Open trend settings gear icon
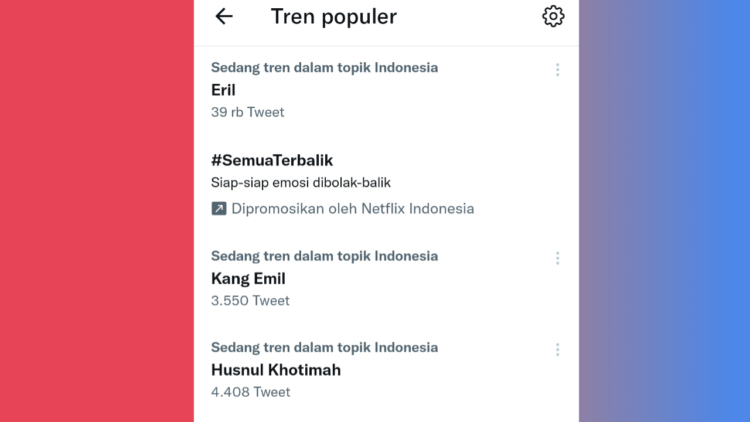This screenshot has height=422, width=750. point(553,16)
